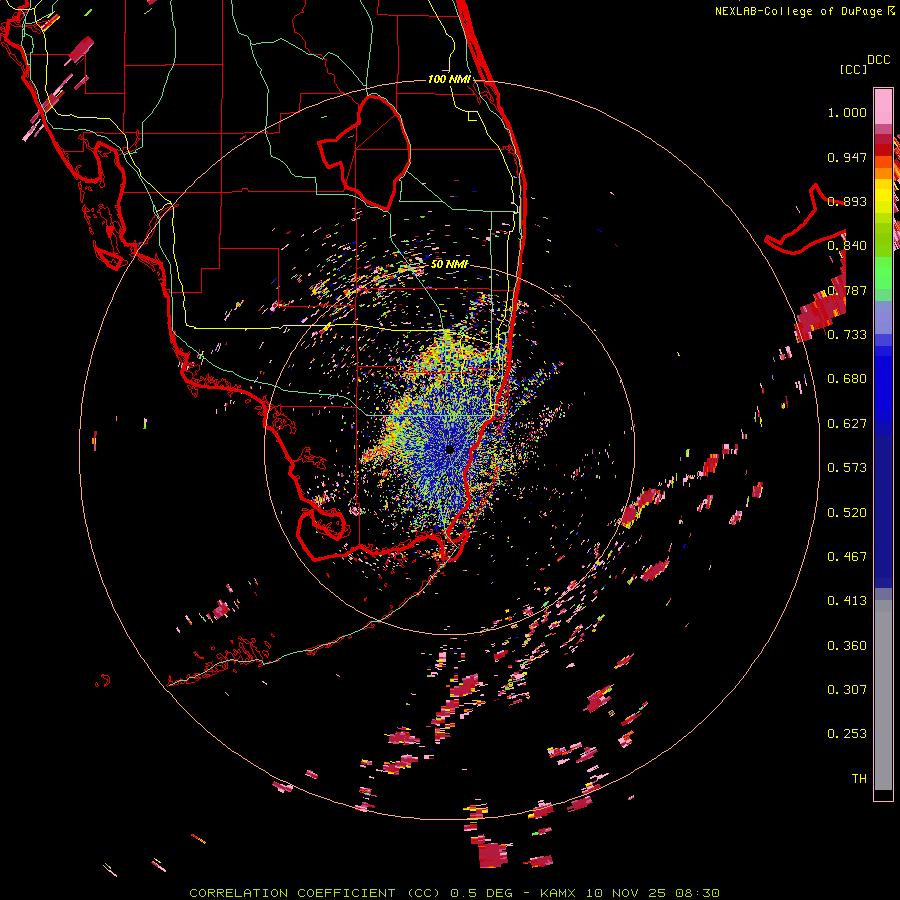
Task: Click the 0.947 color scale value
Action: 847,157
